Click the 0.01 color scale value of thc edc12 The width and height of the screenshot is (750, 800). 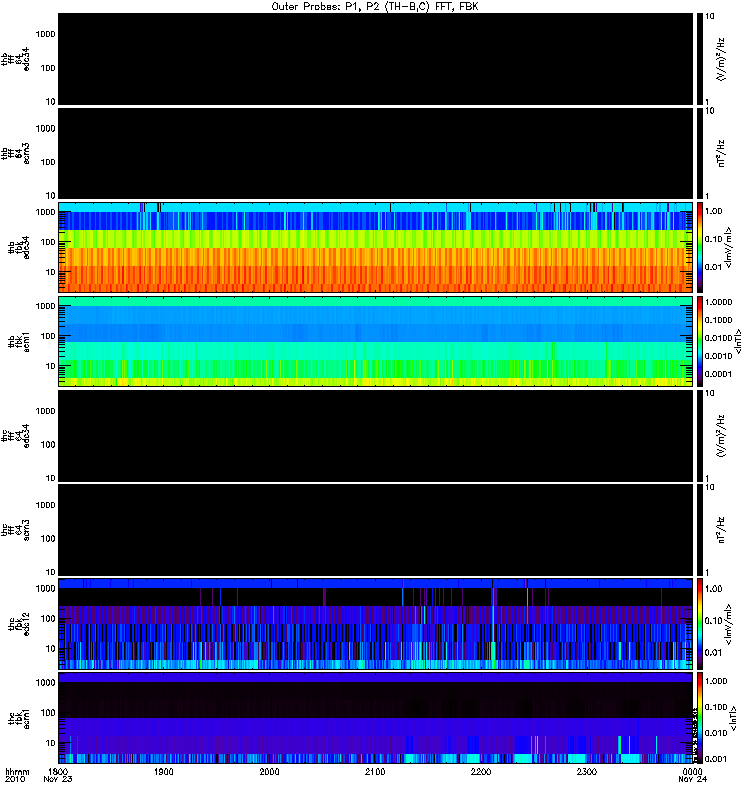click(713, 653)
